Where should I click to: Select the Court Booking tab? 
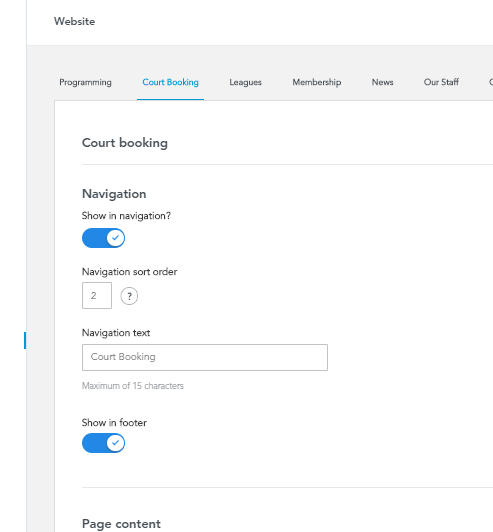pyautogui.click(x=170, y=82)
